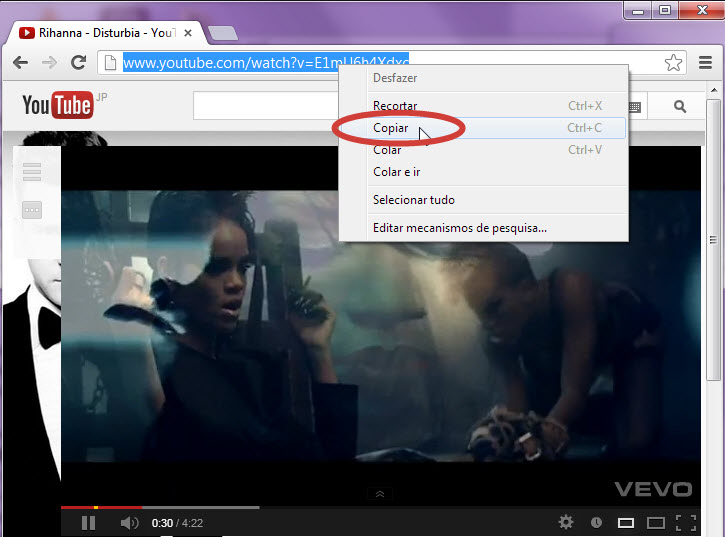The height and width of the screenshot is (537, 725).
Task: Seek on the red video progress bar
Action: pos(101,507)
